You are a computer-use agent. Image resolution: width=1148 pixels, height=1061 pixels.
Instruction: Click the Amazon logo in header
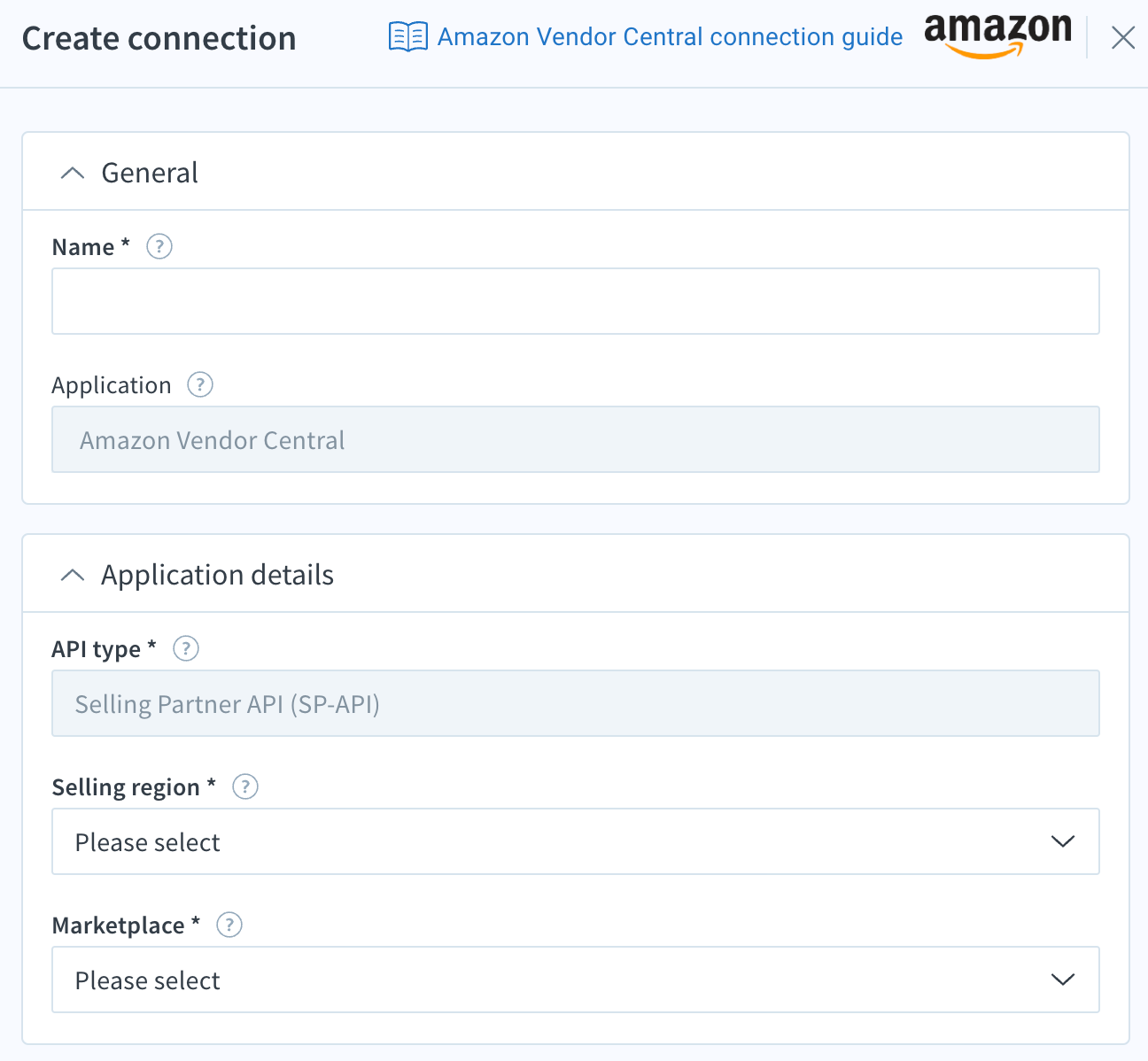pyautogui.click(x=997, y=36)
